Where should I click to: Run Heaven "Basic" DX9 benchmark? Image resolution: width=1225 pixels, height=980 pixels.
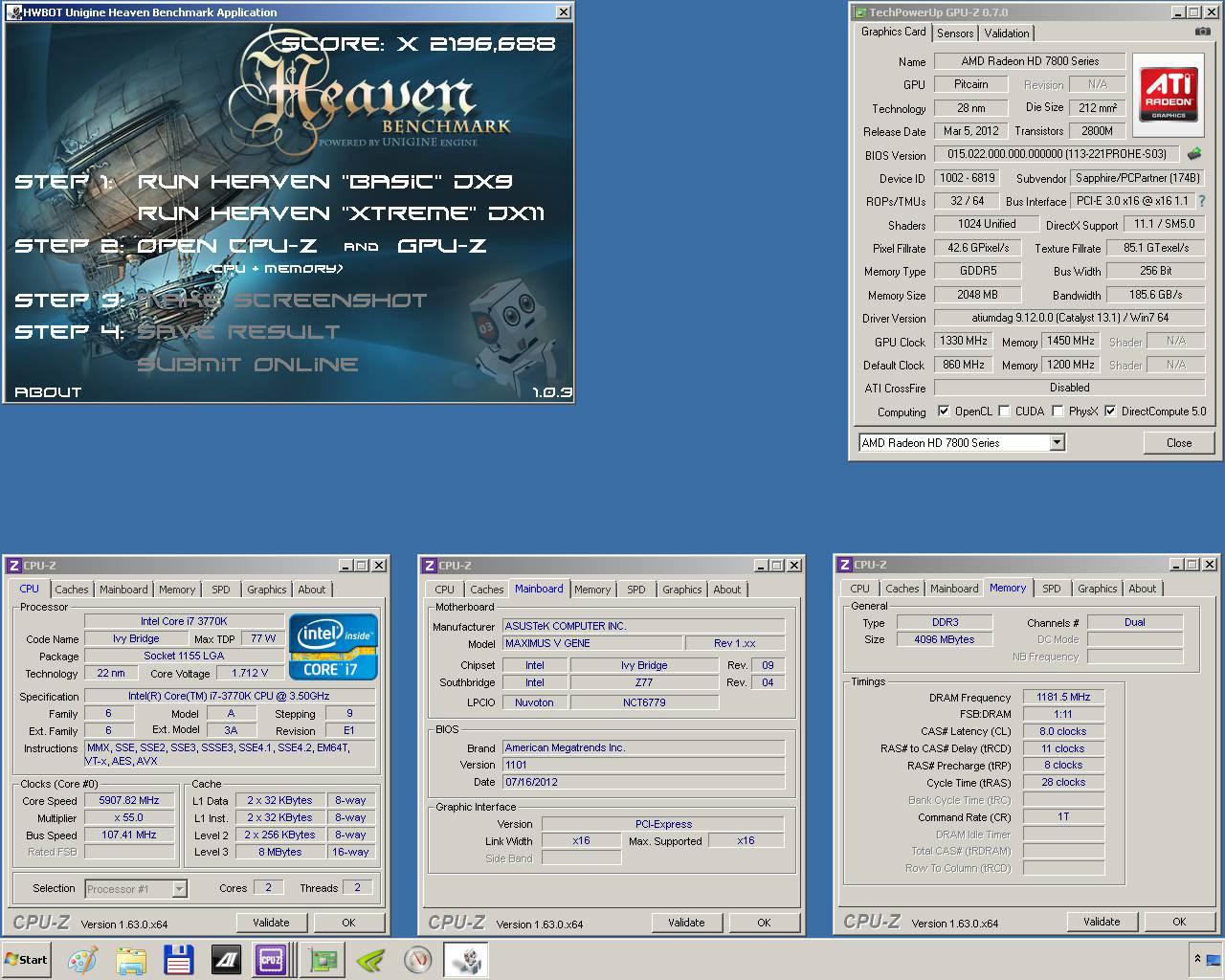coord(325,181)
